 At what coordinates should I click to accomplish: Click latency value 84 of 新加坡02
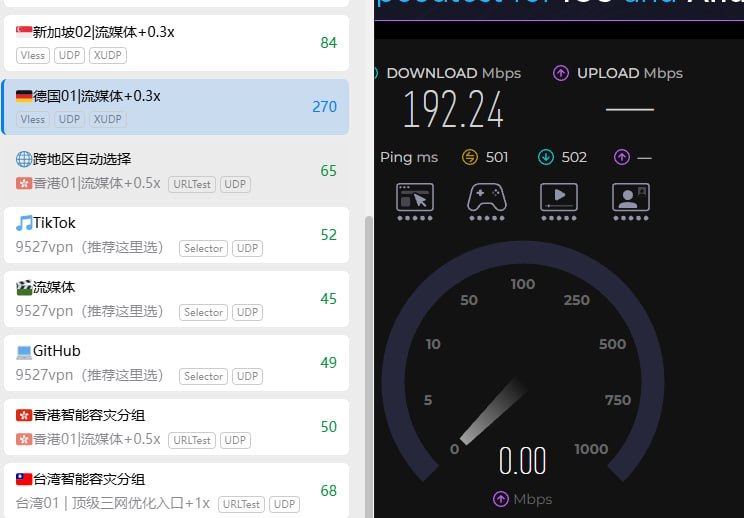click(328, 43)
